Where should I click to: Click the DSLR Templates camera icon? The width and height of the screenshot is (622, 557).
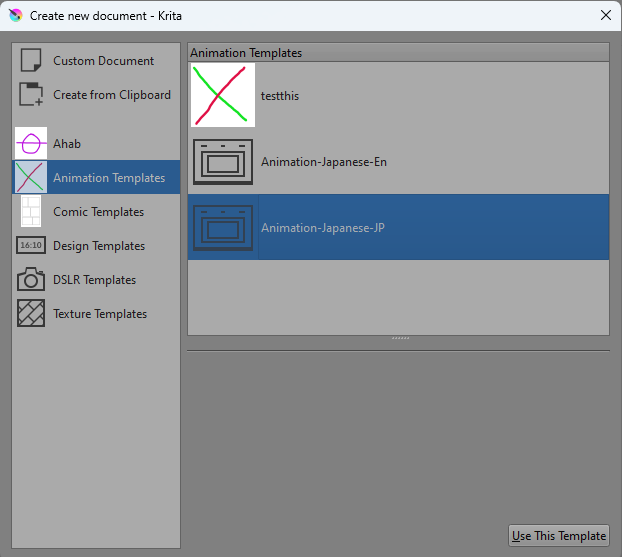coord(31,279)
